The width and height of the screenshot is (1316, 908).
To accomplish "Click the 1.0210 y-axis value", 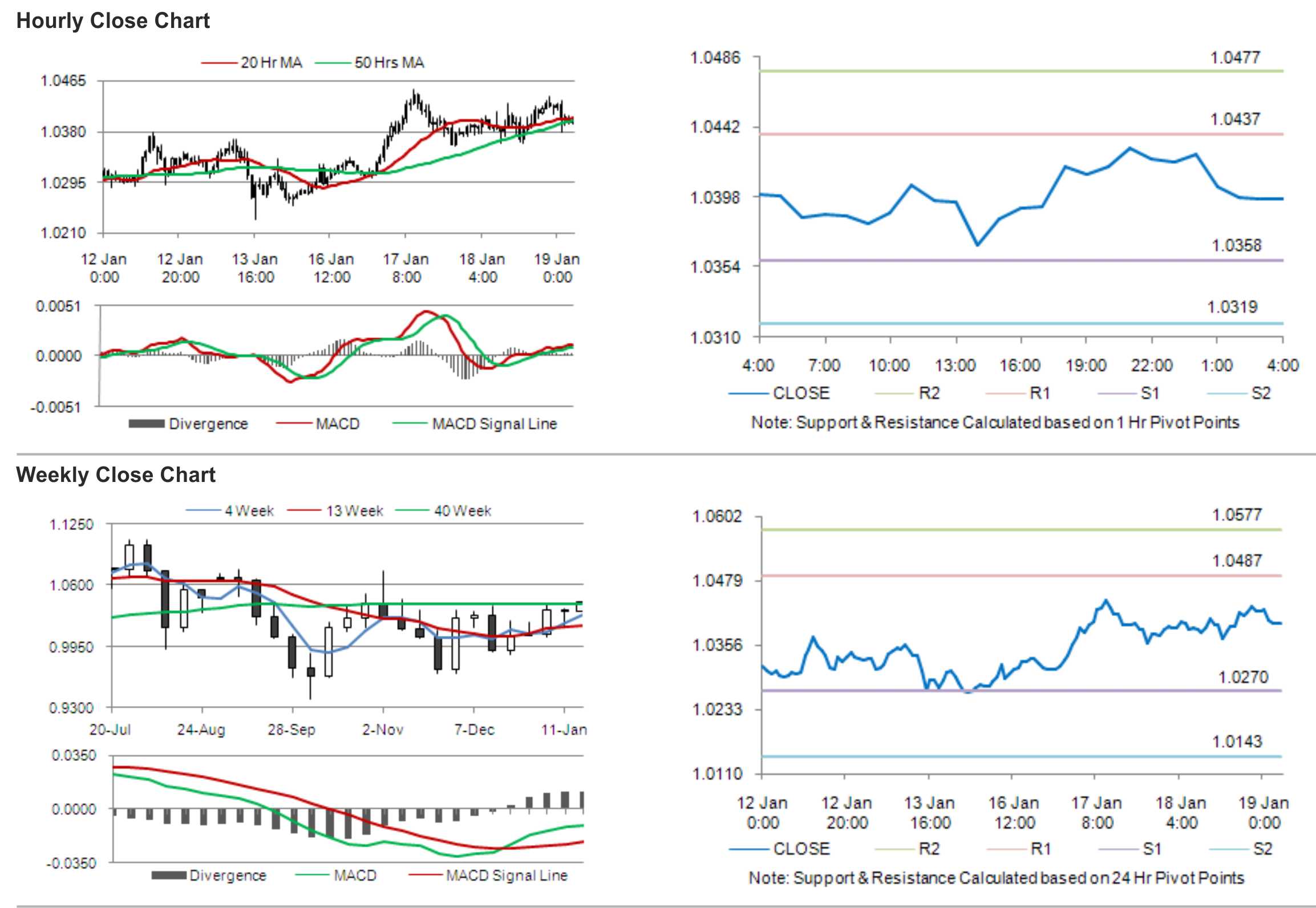I will coord(63,233).
